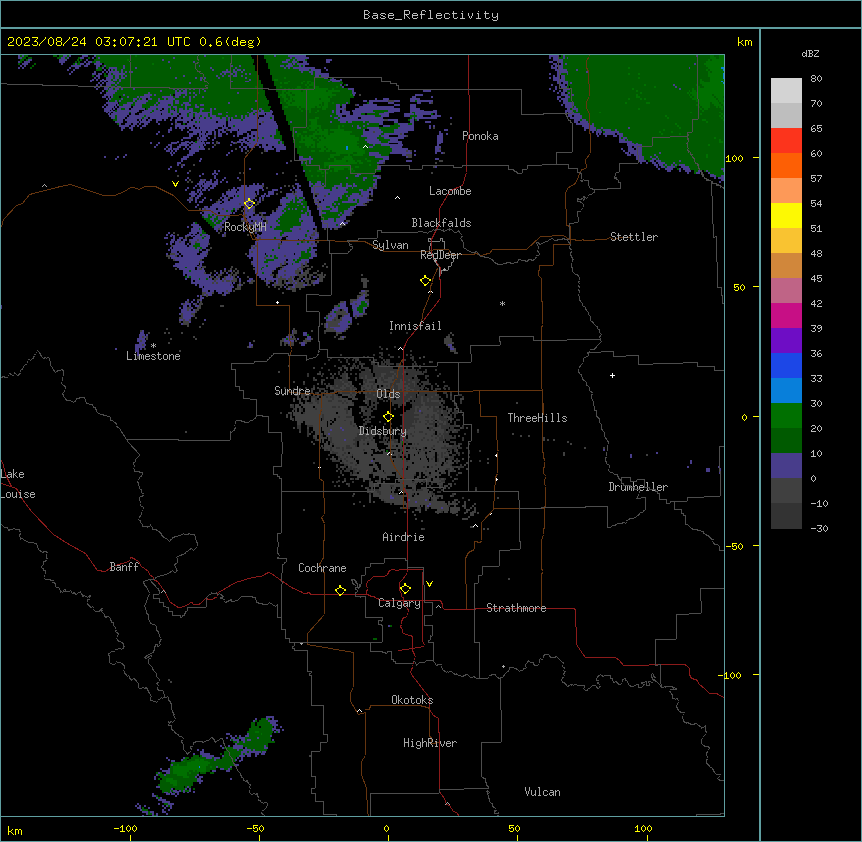Viewport: 862px width, 842px height.
Task: Select the white plus marker north of Drumheller
Action: pyautogui.click(x=612, y=375)
